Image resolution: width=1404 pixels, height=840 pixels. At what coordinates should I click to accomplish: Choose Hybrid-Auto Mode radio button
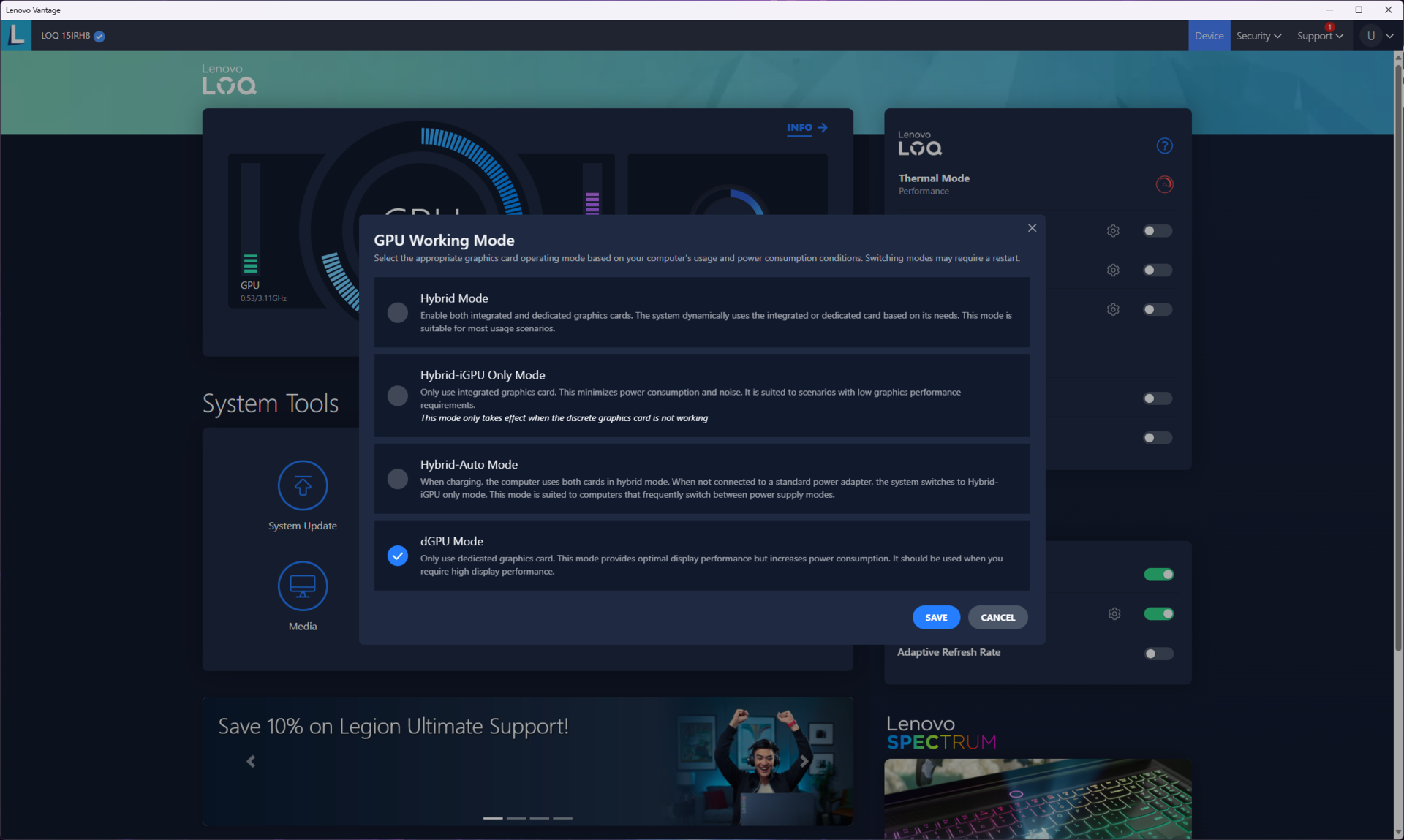pyautogui.click(x=397, y=479)
